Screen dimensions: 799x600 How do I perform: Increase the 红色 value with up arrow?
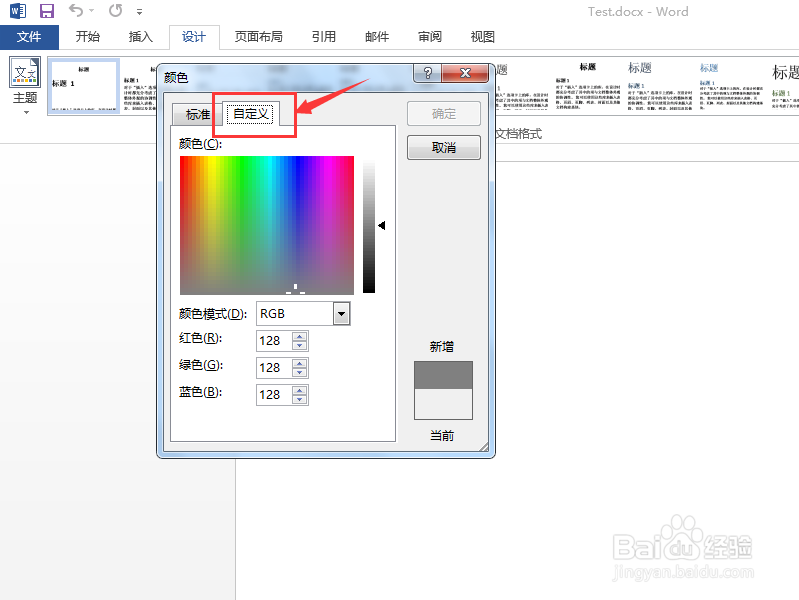tap(300, 336)
